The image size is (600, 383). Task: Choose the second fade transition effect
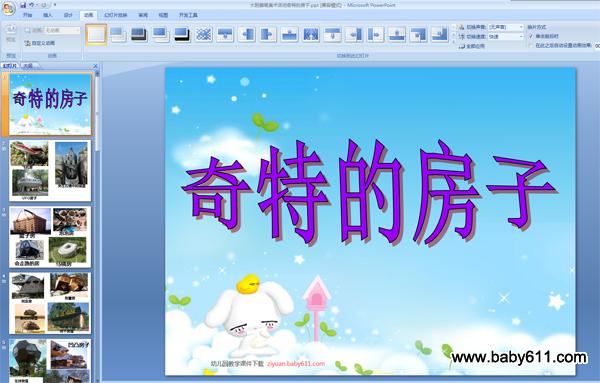click(x=139, y=34)
